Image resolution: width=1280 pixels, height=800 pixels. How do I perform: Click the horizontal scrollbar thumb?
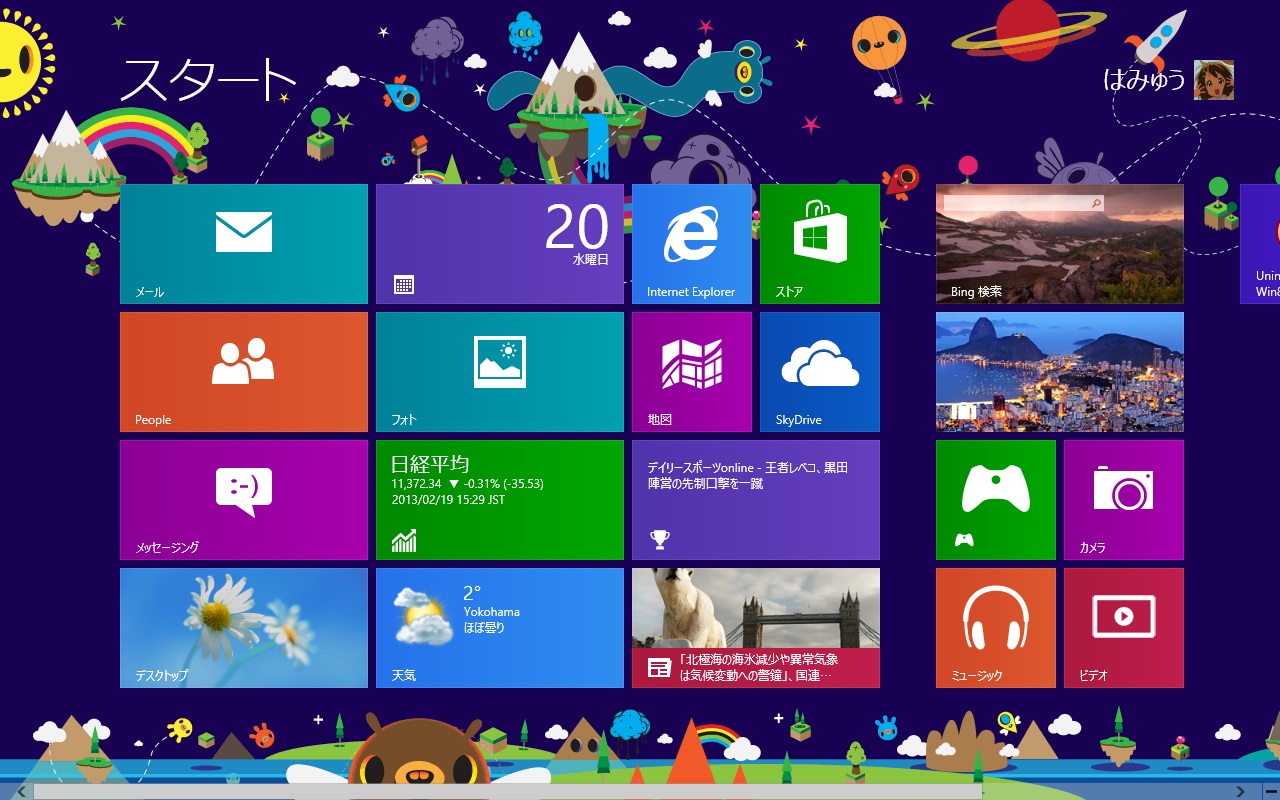pyautogui.click(x=507, y=792)
